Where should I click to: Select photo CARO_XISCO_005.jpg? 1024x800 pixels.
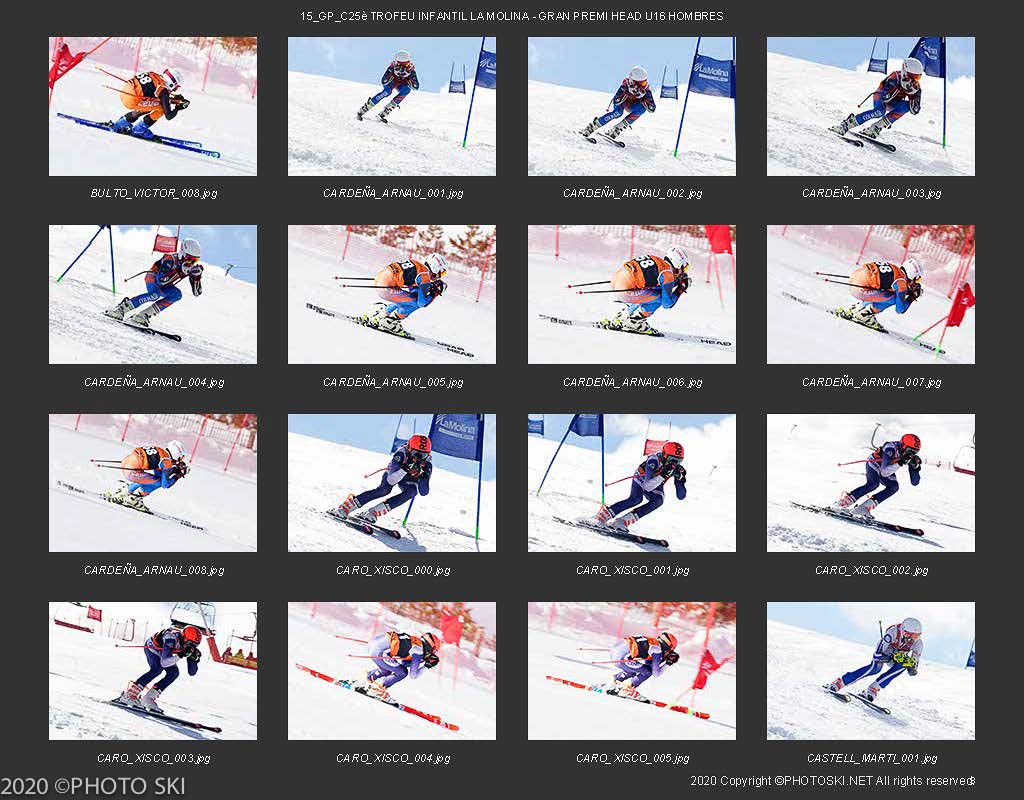click(632, 671)
